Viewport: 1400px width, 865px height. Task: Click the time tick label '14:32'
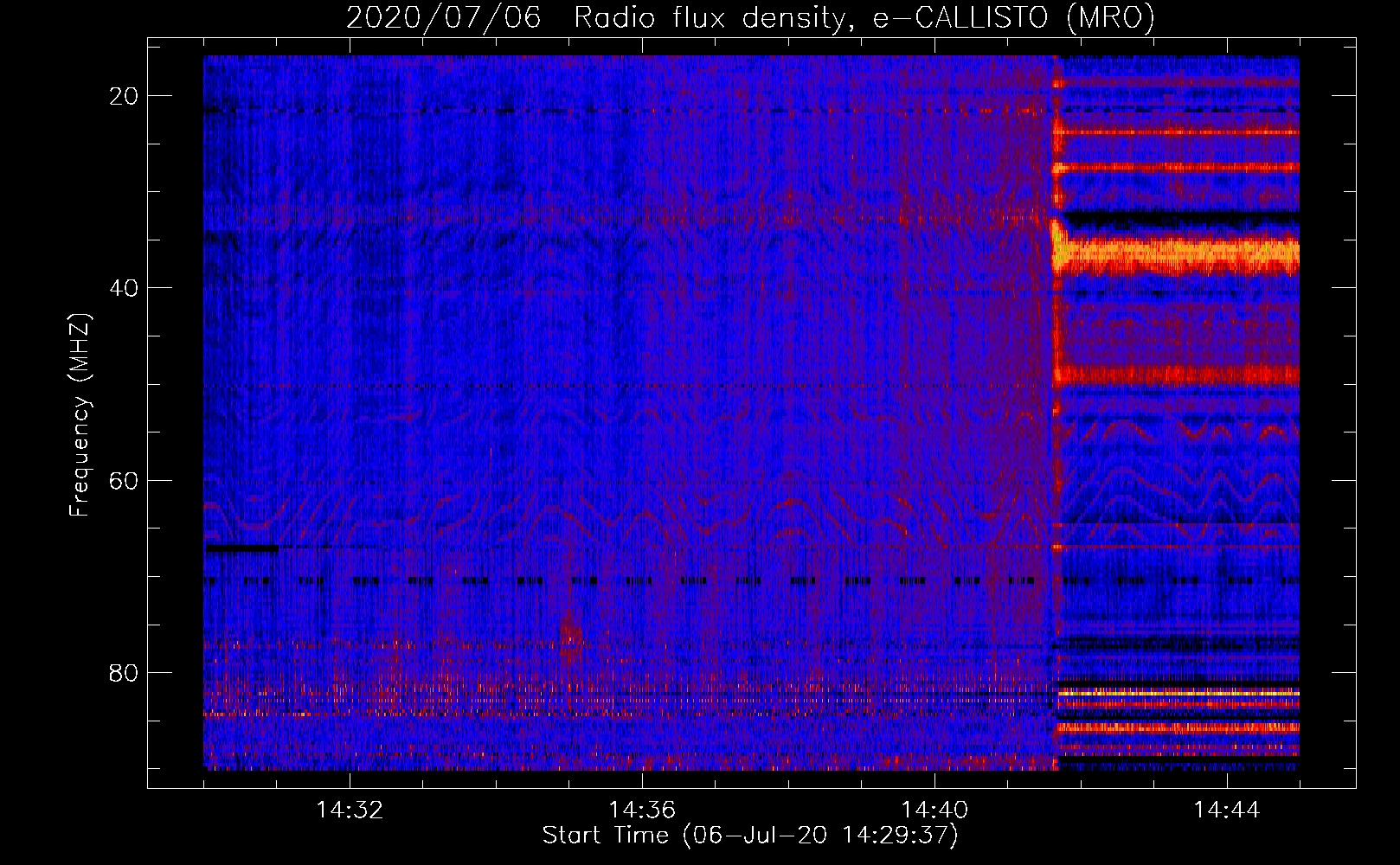click(x=350, y=811)
